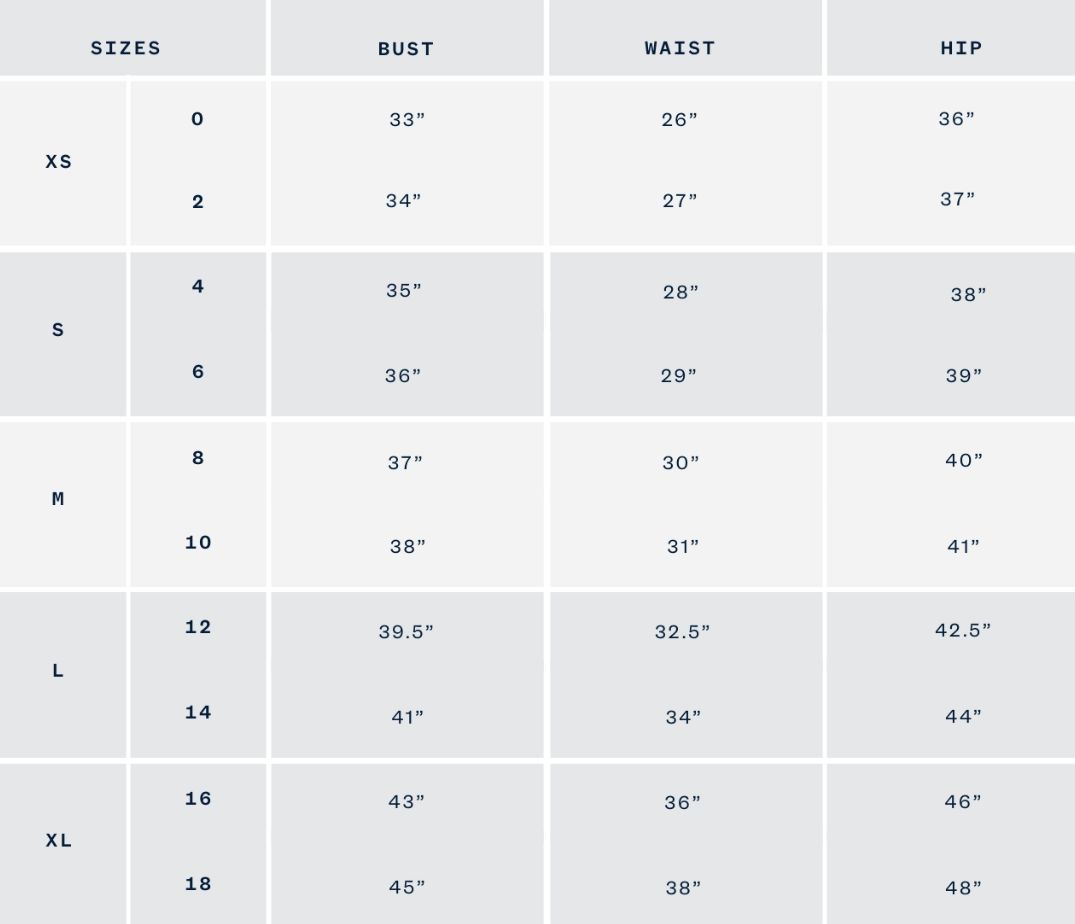Select the L size label

[x=58, y=670]
